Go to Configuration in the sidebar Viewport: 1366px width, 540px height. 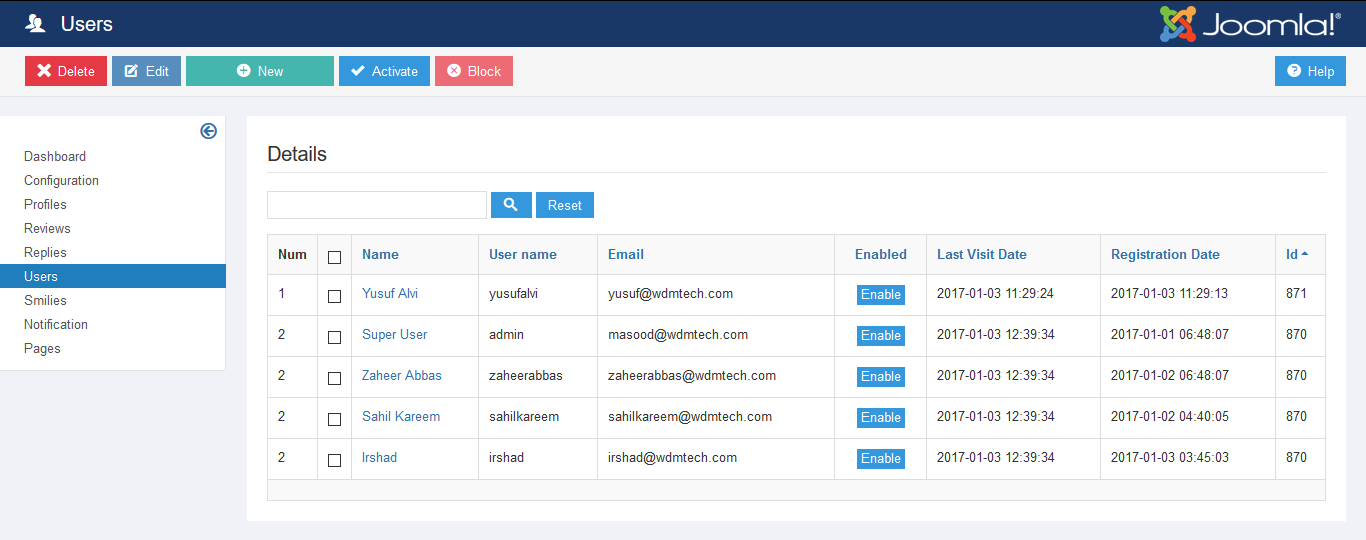point(61,181)
